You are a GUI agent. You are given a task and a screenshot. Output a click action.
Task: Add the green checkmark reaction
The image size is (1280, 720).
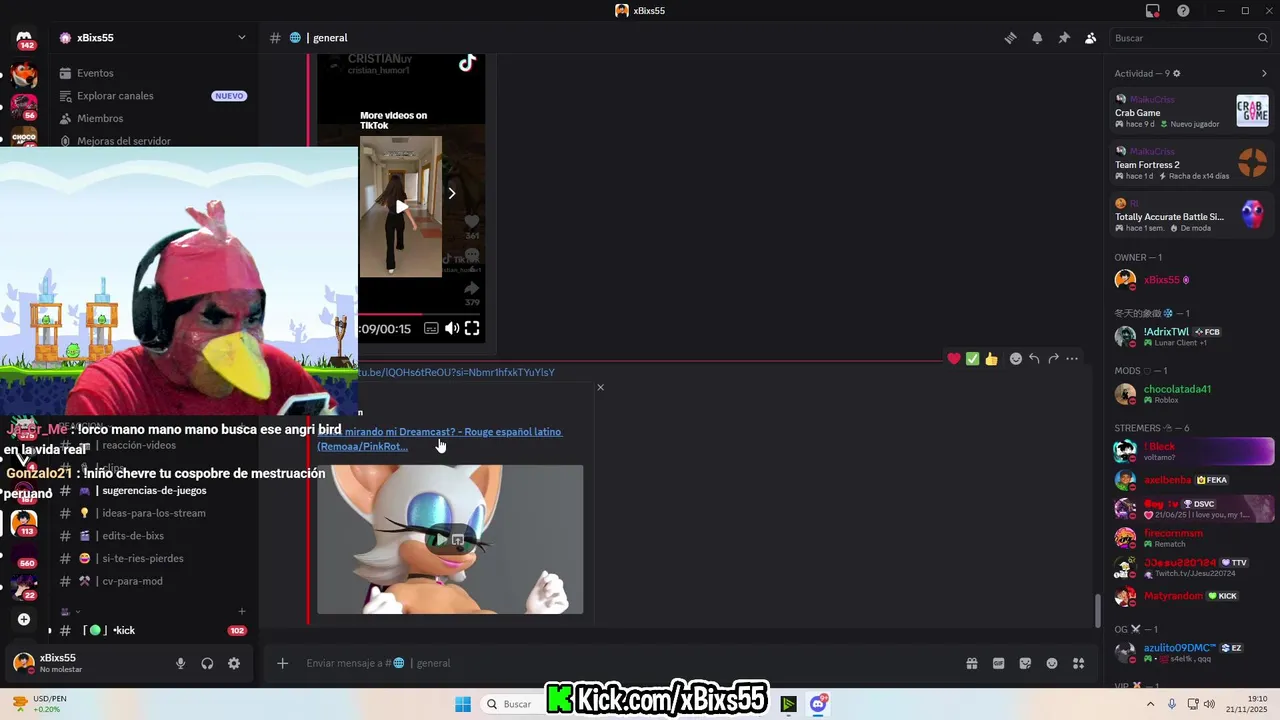point(972,359)
